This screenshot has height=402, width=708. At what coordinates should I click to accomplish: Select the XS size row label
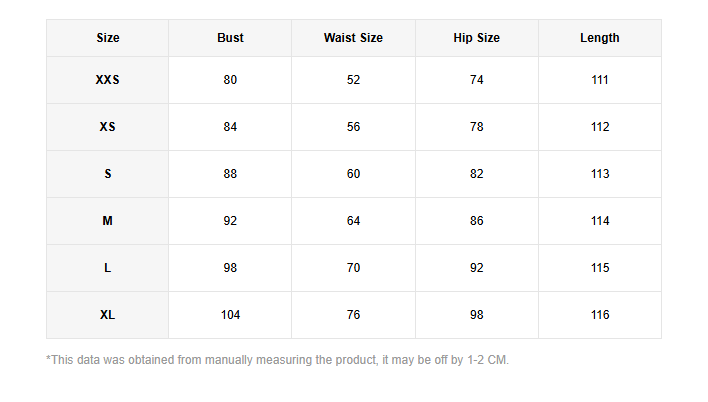point(108,127)
